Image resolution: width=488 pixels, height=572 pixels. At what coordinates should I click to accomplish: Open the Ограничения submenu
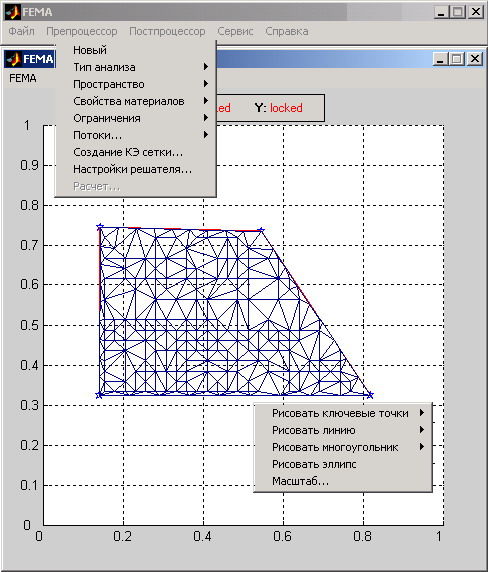click(135, 118)
